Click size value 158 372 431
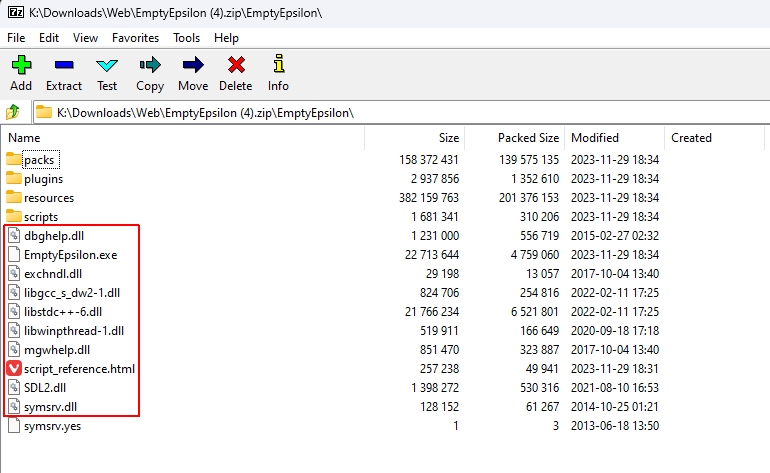The width and height of the screenshot is (770, 473). tap(429, 160)
